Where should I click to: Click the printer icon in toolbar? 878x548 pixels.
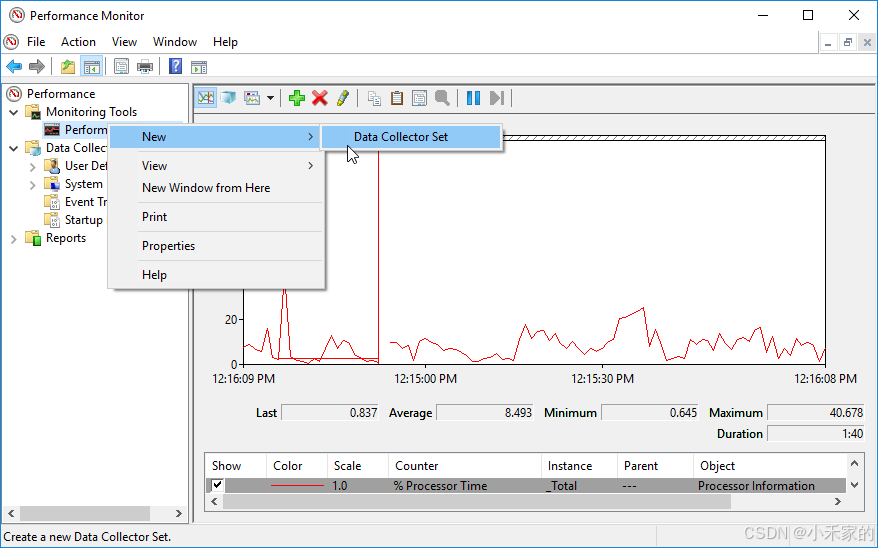(145, 67)
